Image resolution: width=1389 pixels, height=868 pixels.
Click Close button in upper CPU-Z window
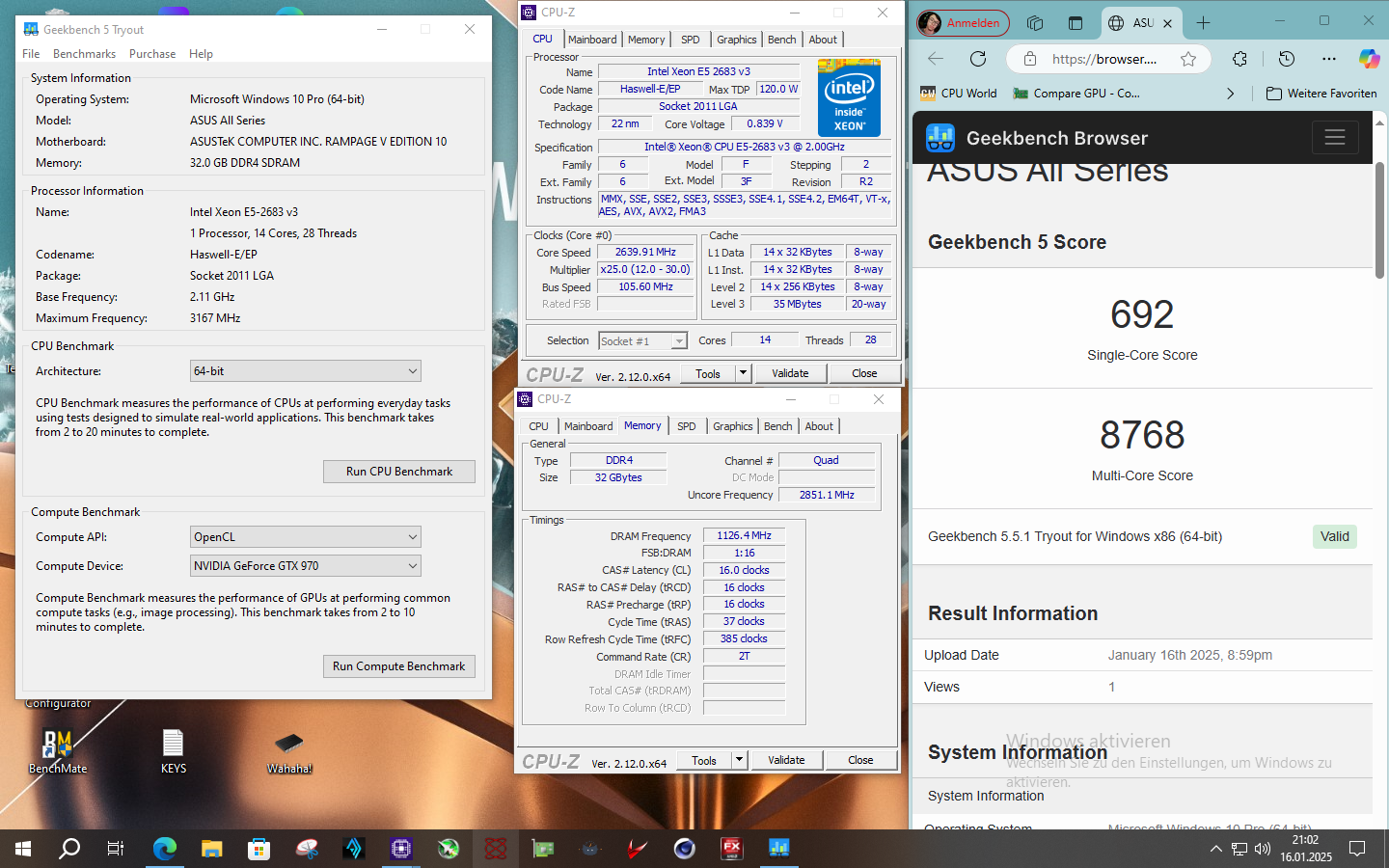click(x=864, y=374)
